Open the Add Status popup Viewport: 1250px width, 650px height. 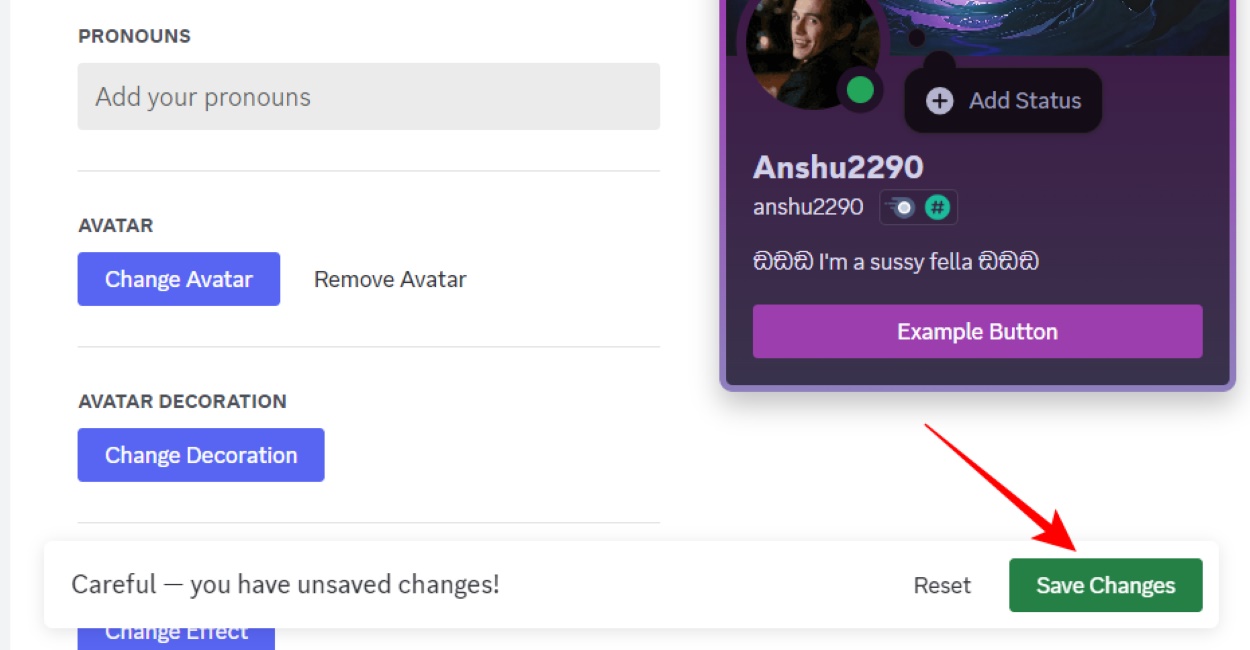click(1003, 100)
